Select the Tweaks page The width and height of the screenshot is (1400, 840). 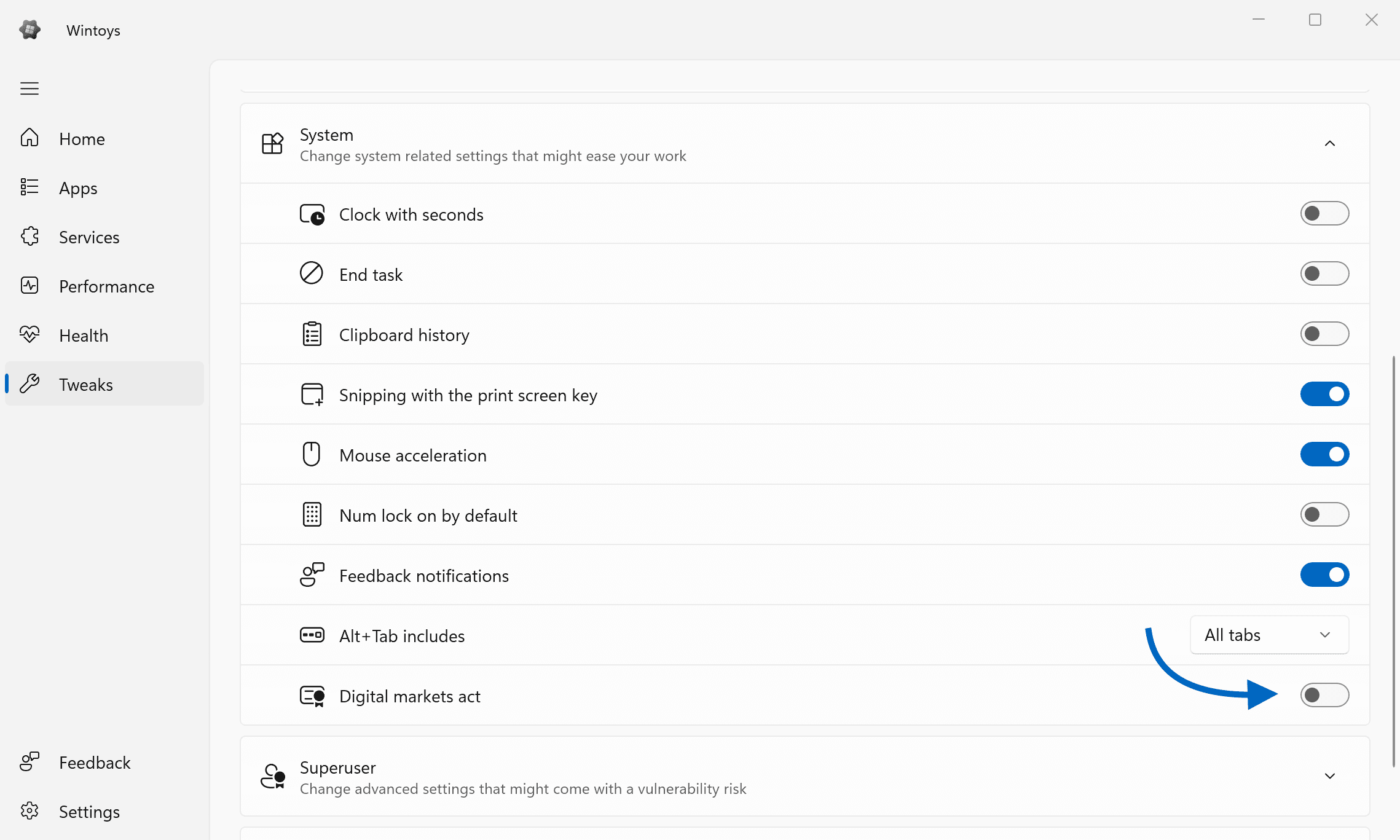(104, 383)
